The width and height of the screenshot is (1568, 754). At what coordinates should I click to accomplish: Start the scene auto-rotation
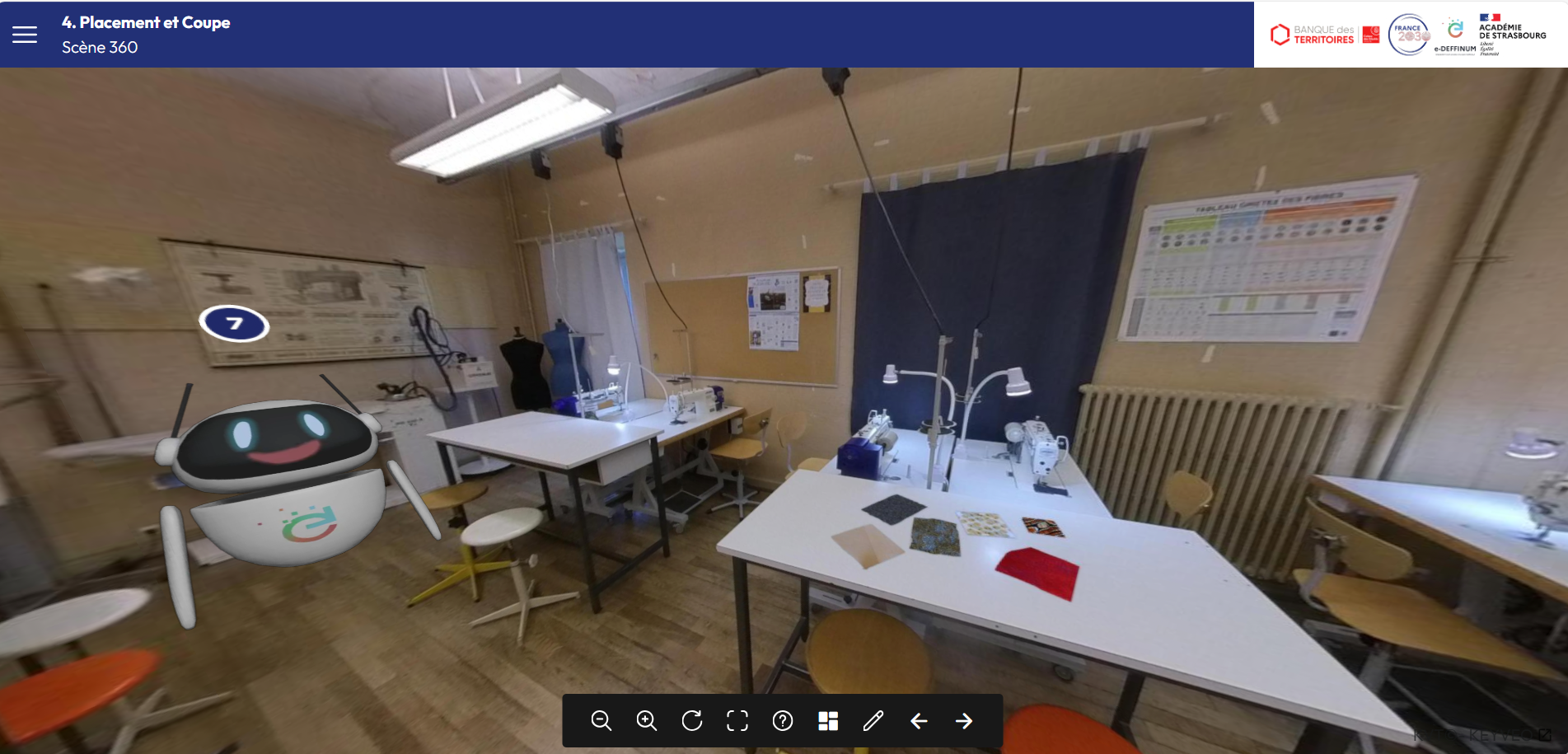[692, 721]
